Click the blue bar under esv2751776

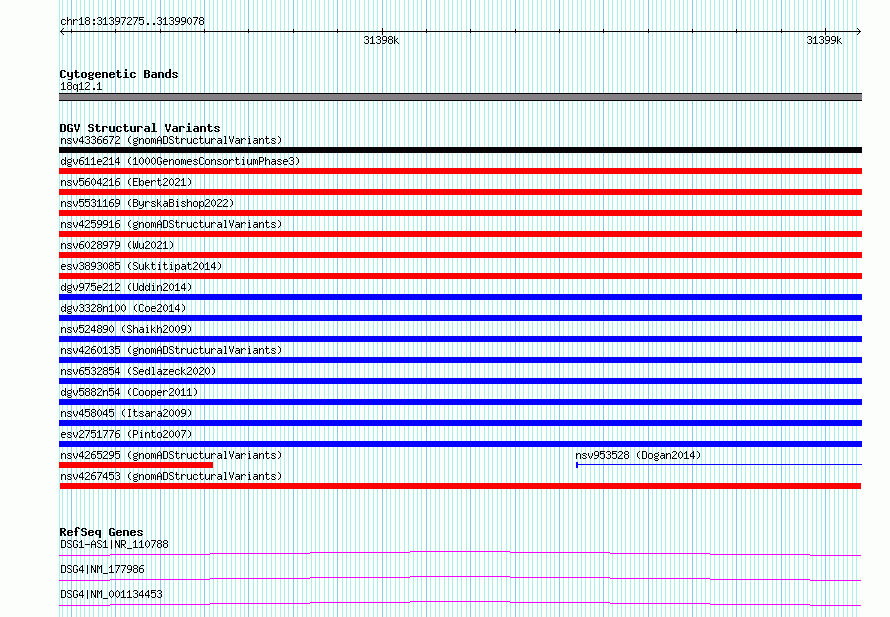460,444
